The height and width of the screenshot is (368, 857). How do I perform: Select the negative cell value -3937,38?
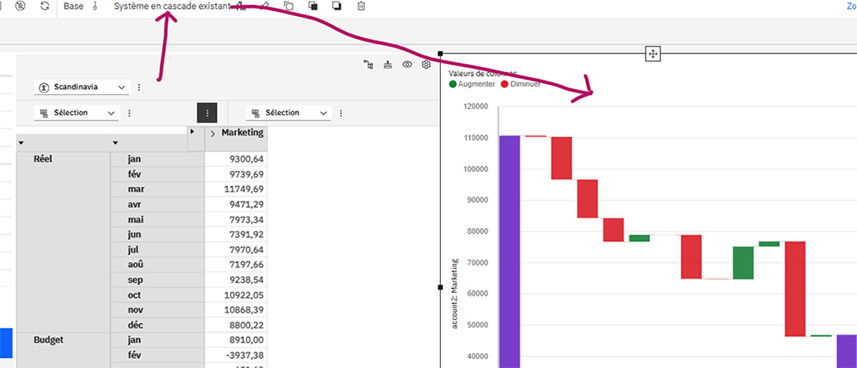click(236, 355)
